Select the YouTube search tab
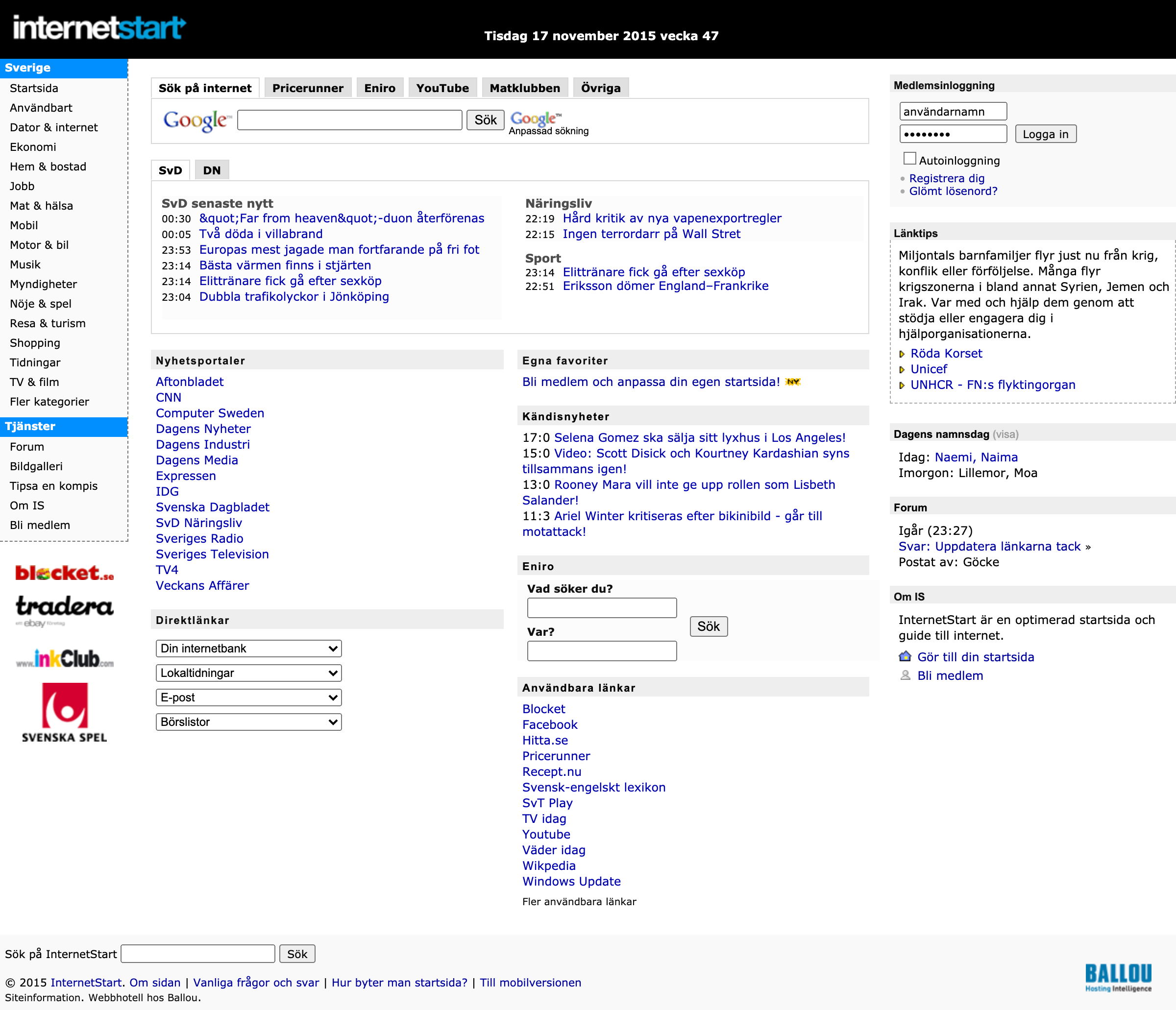 pos(442,88)
